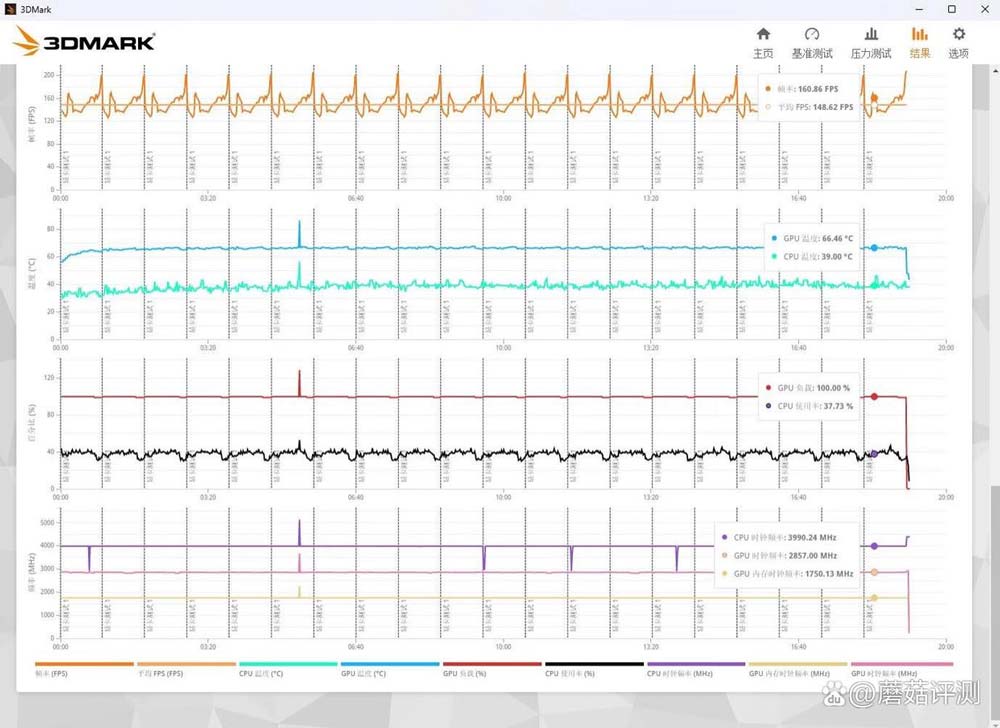Toggle the GPU 负载 (%) legend series
The width and height of the screenshot is (1000, 728).
click(492, 669)
